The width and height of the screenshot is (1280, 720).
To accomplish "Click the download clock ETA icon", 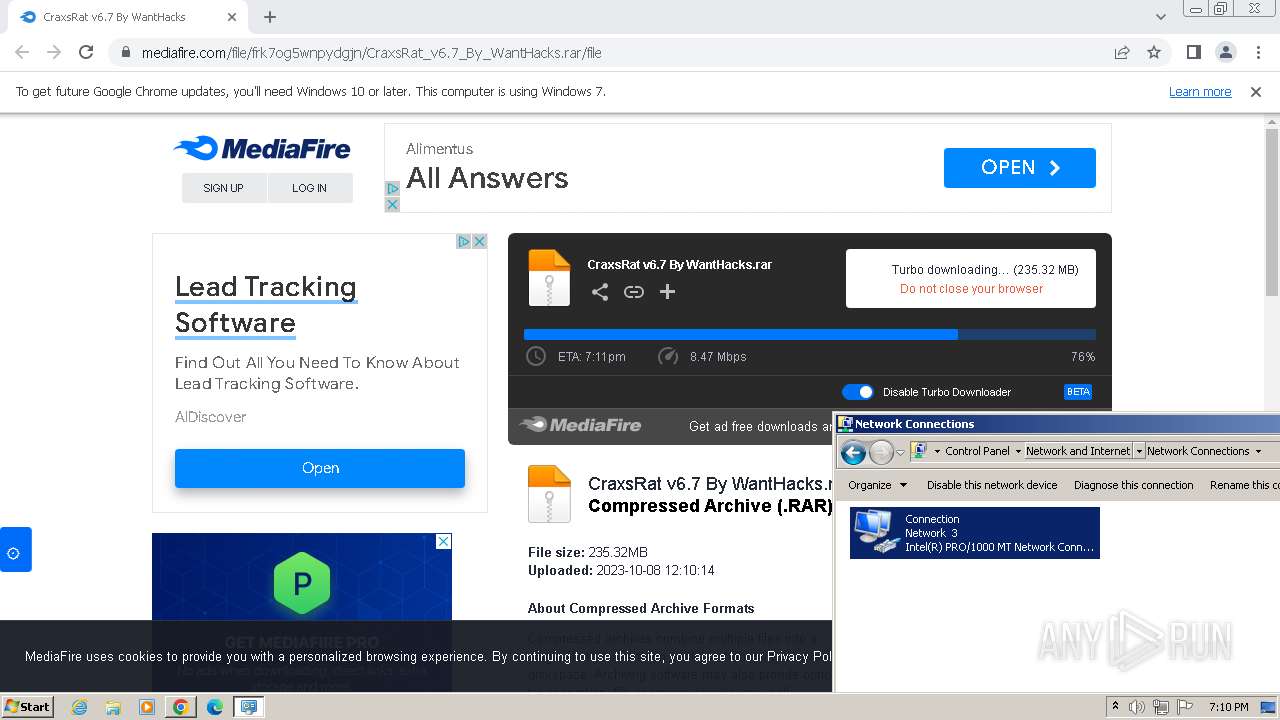I will (536, 356).
